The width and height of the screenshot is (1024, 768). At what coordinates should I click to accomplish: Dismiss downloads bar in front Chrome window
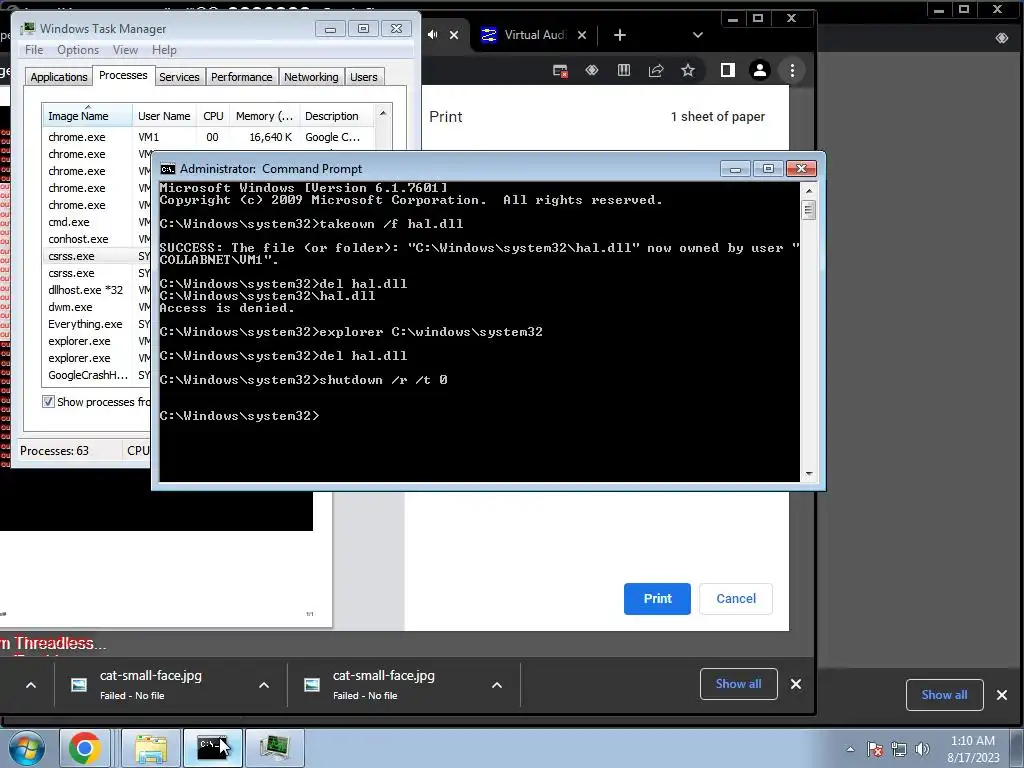[795, 684]
